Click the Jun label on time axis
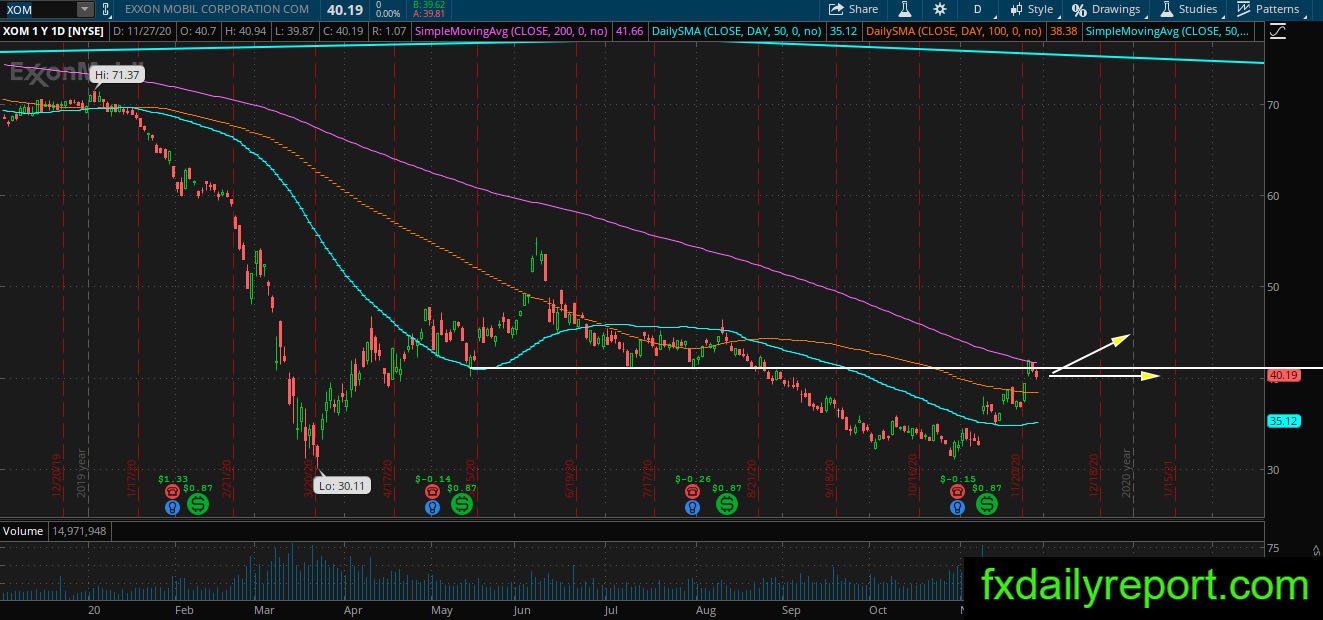The width and height of the screenshot is (1323, 620). [521, 608]
